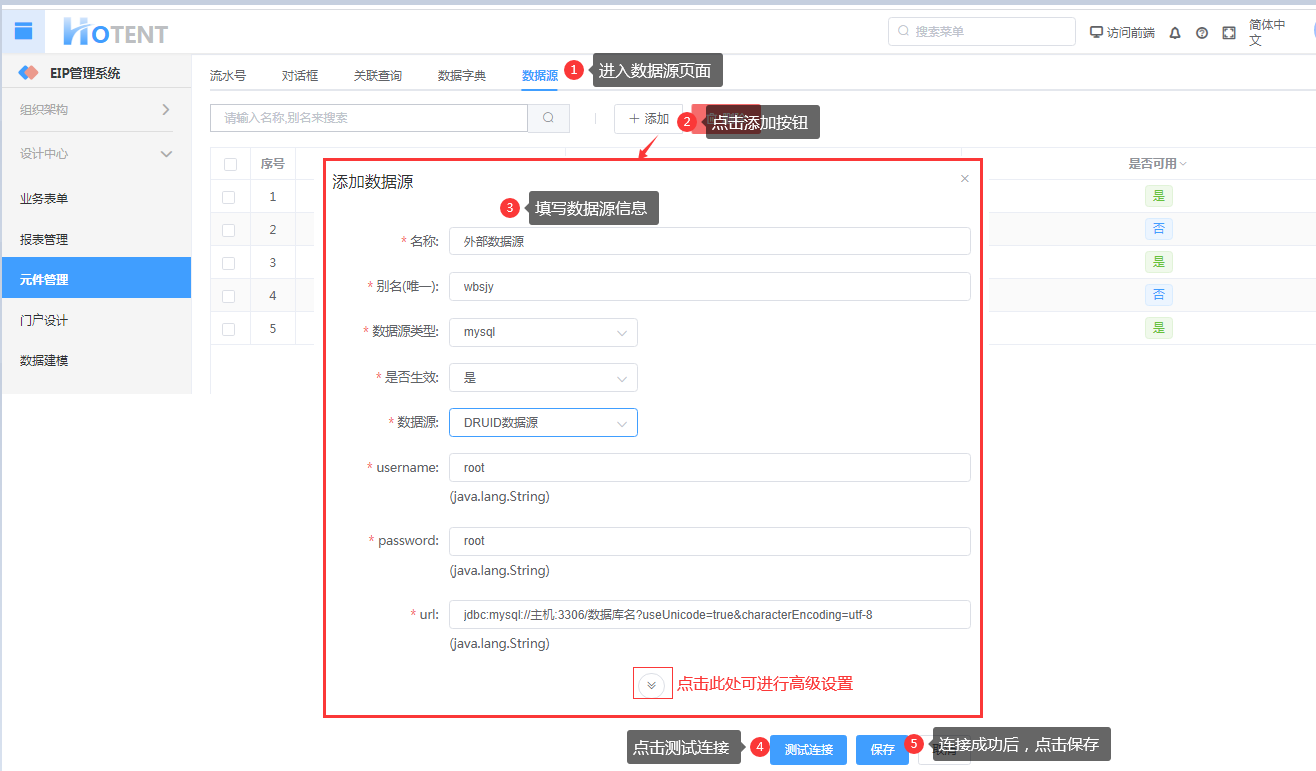Check the checkbox for row 1

pyautogui.click(x=229, y=197)
